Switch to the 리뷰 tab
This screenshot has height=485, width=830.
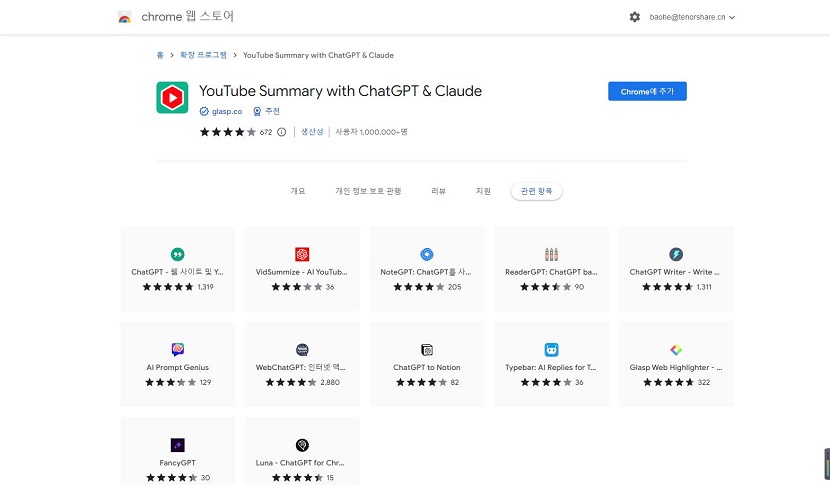(x=438, y=191)
